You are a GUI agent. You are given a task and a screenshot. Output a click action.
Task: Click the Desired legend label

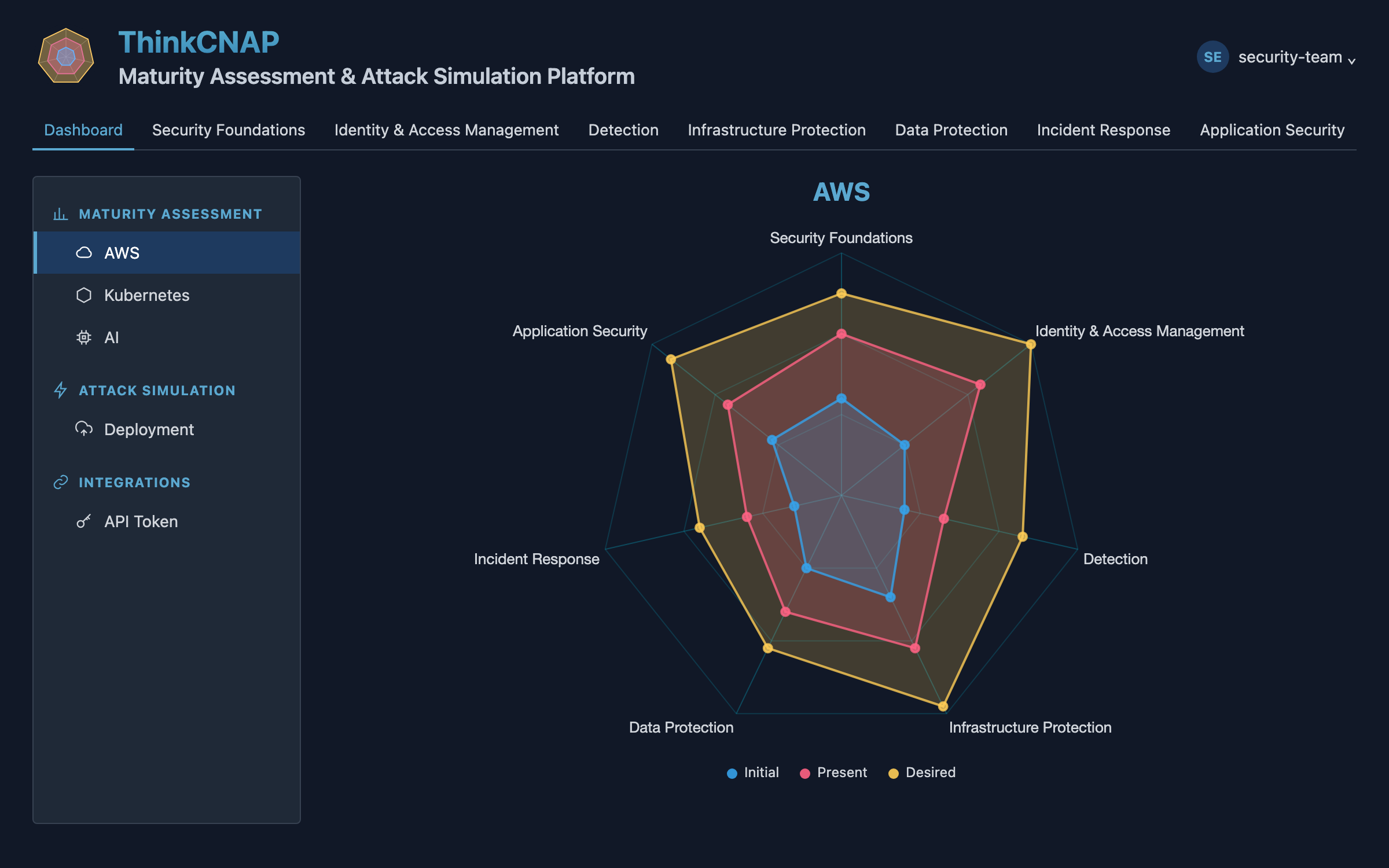[x=931, y=773]
